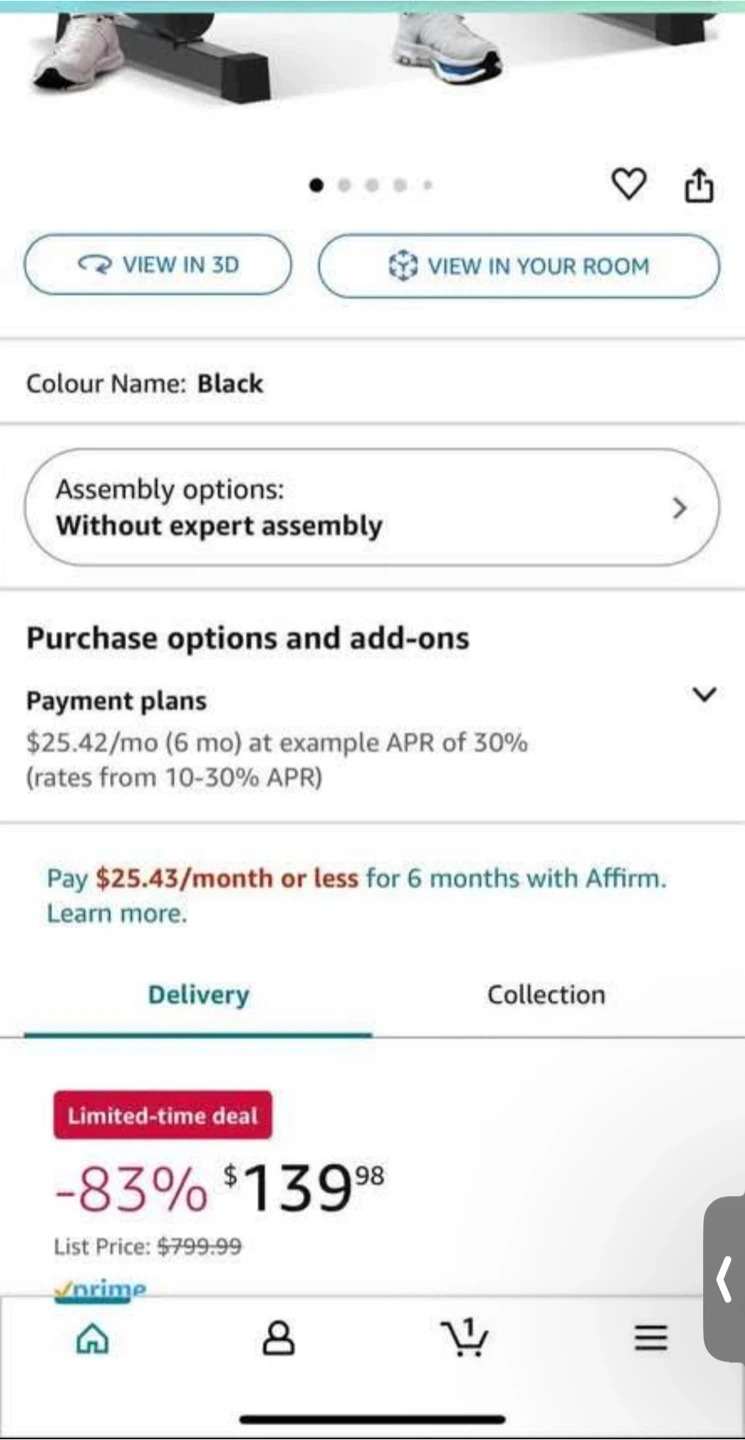Follow the Affirm Learn more link
The height and width of the screenshot is (1440, 745).
coord(116,914)
